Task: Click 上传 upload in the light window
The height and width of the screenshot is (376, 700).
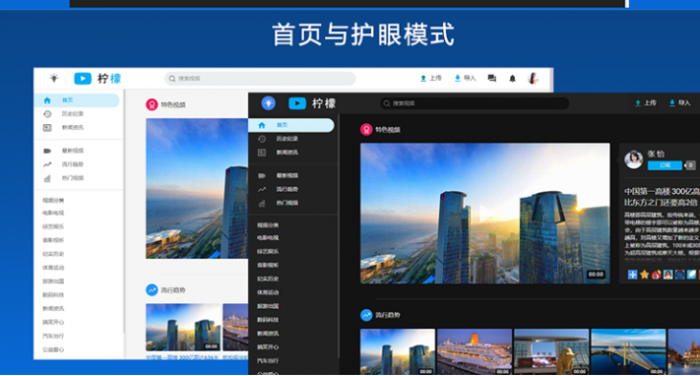Action: (x=431, y=78)
